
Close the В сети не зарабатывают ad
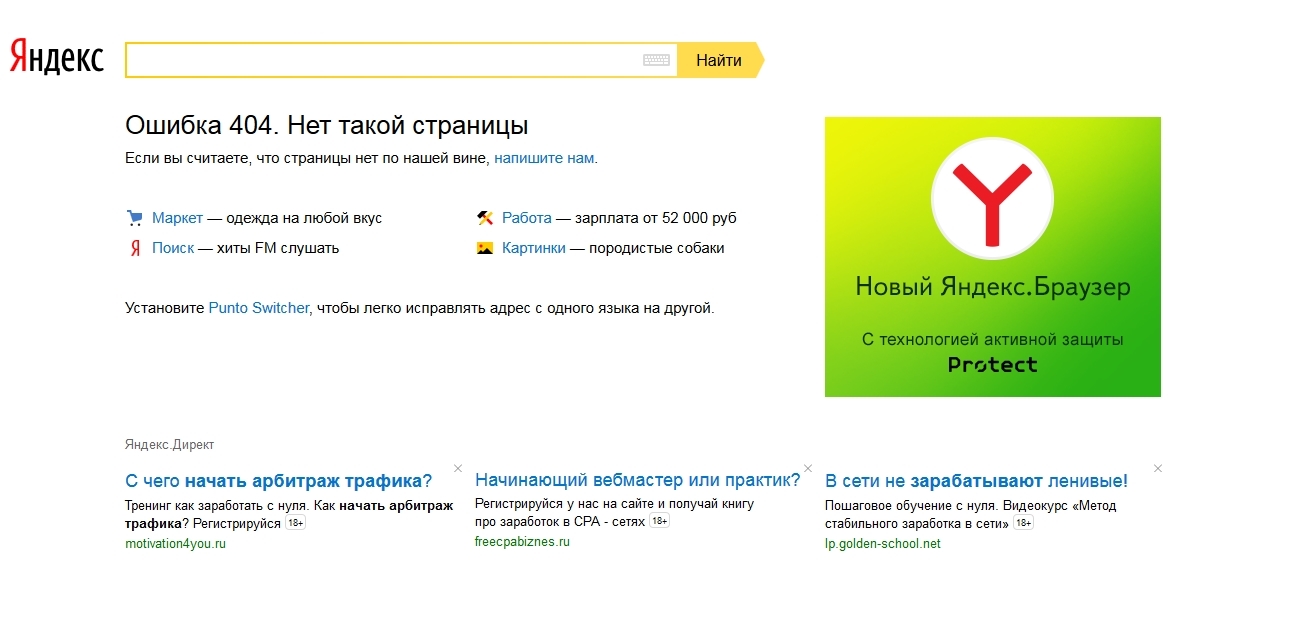point(1158,468)
